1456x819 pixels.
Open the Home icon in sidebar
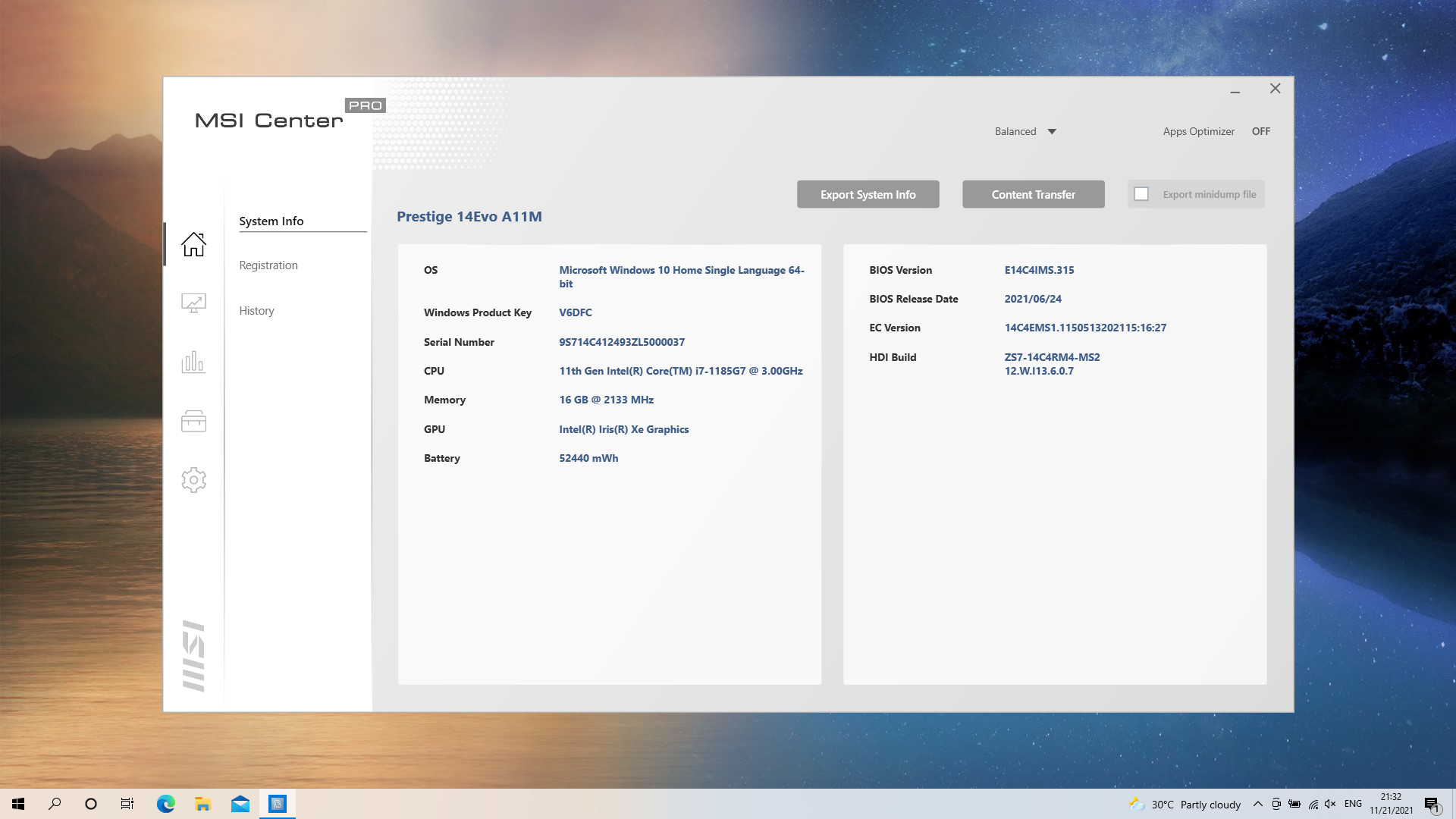coord(193,244)
